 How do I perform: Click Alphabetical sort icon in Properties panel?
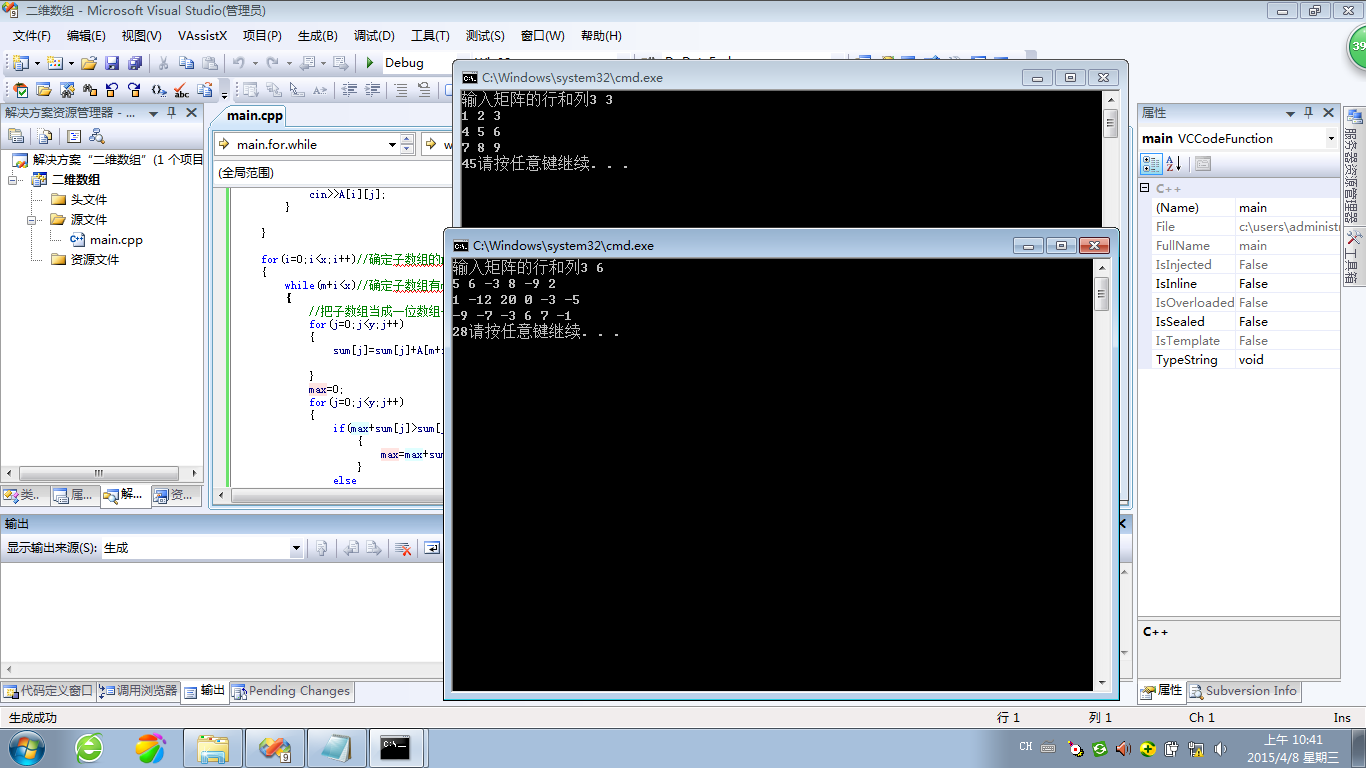1174,163
